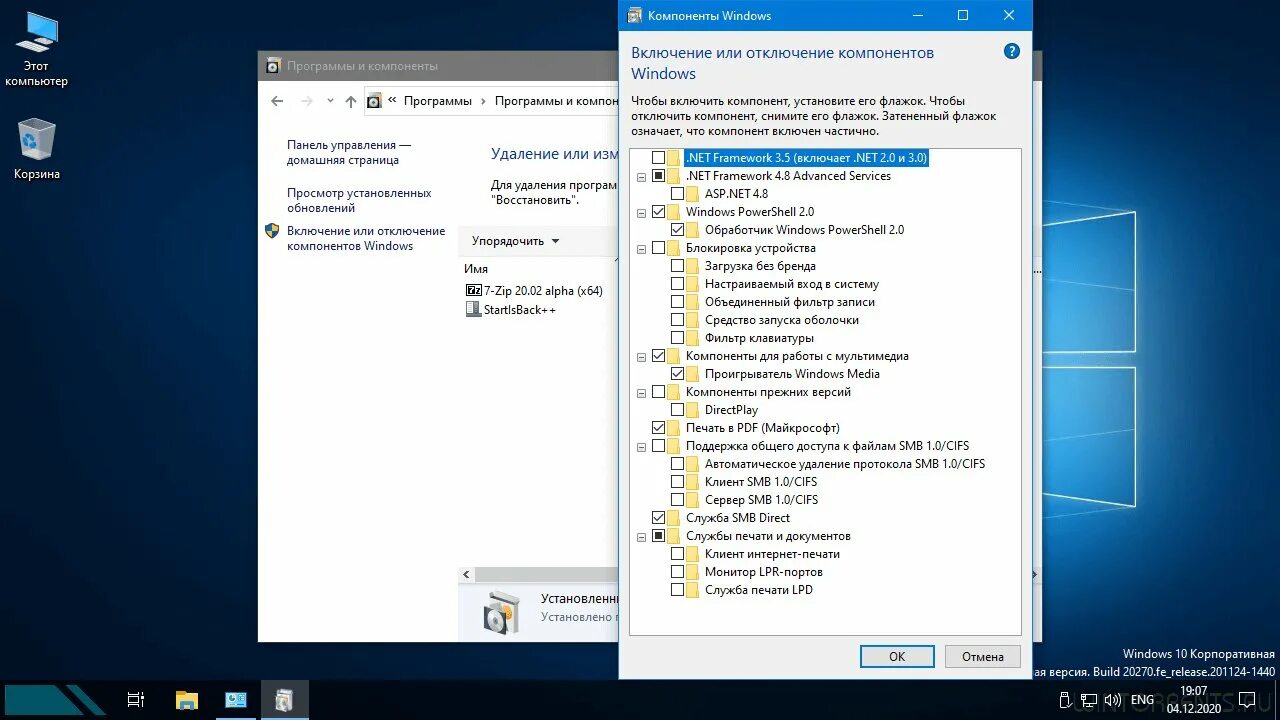Enable Монитор LPR-портов checkbox

[x=677, y=572]
